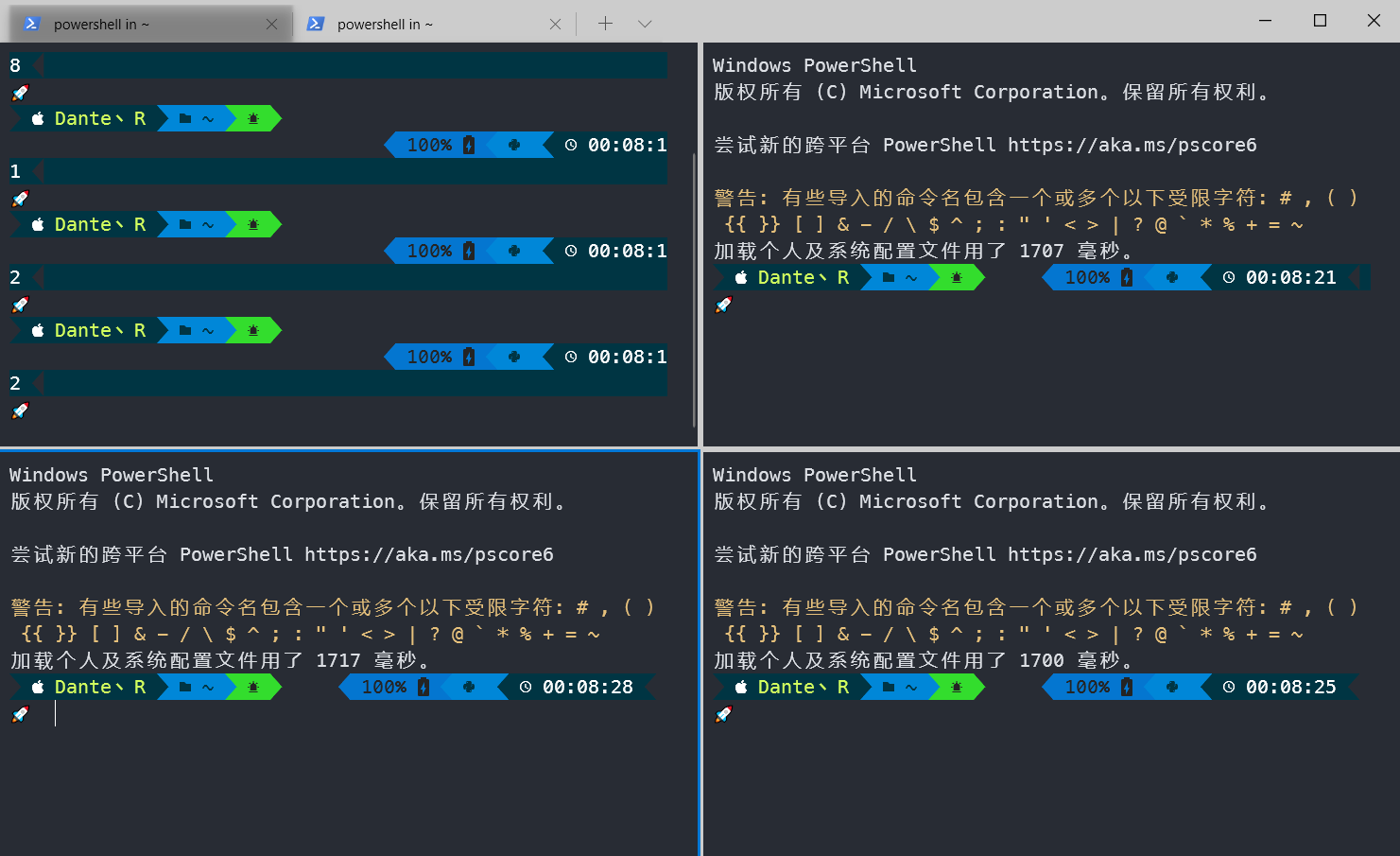Click yellow 警告 warning text in 1717 pane
The width and height of the screenshot is (1400, 856).
[x=334, y=620]
